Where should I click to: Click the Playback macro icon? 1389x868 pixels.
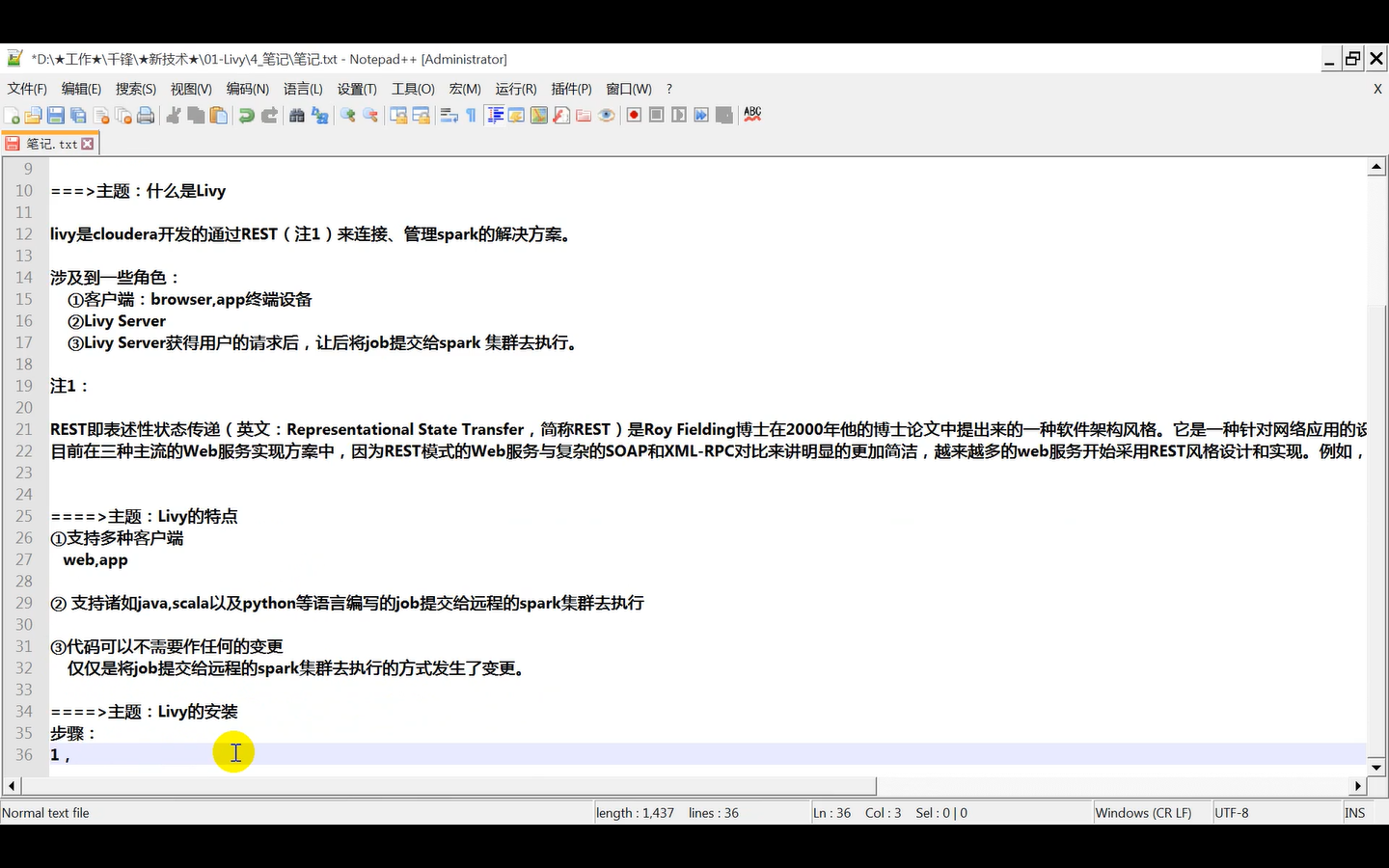[679, 115]
